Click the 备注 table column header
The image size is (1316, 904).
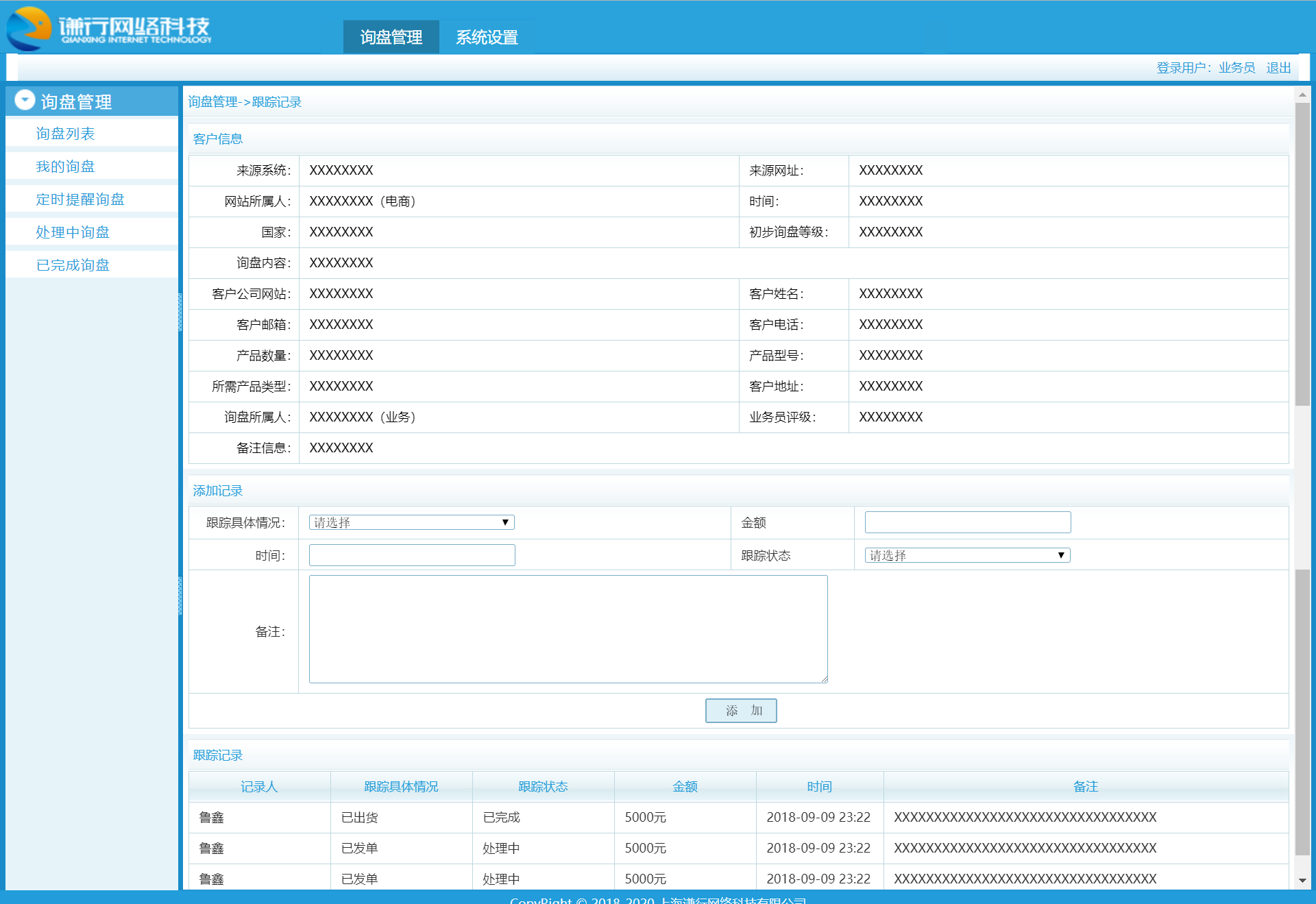coord(1086,787)
